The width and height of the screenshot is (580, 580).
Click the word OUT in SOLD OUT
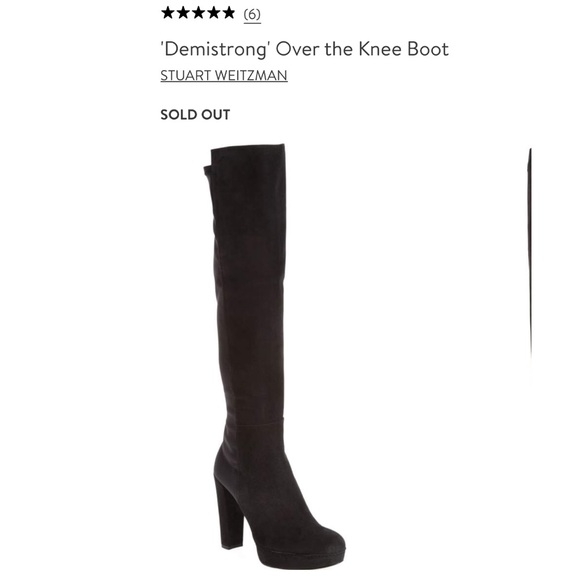[215, 115]
